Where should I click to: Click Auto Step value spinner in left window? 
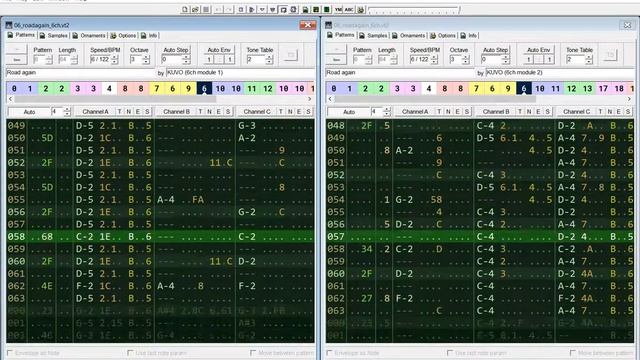pos(187,60)
